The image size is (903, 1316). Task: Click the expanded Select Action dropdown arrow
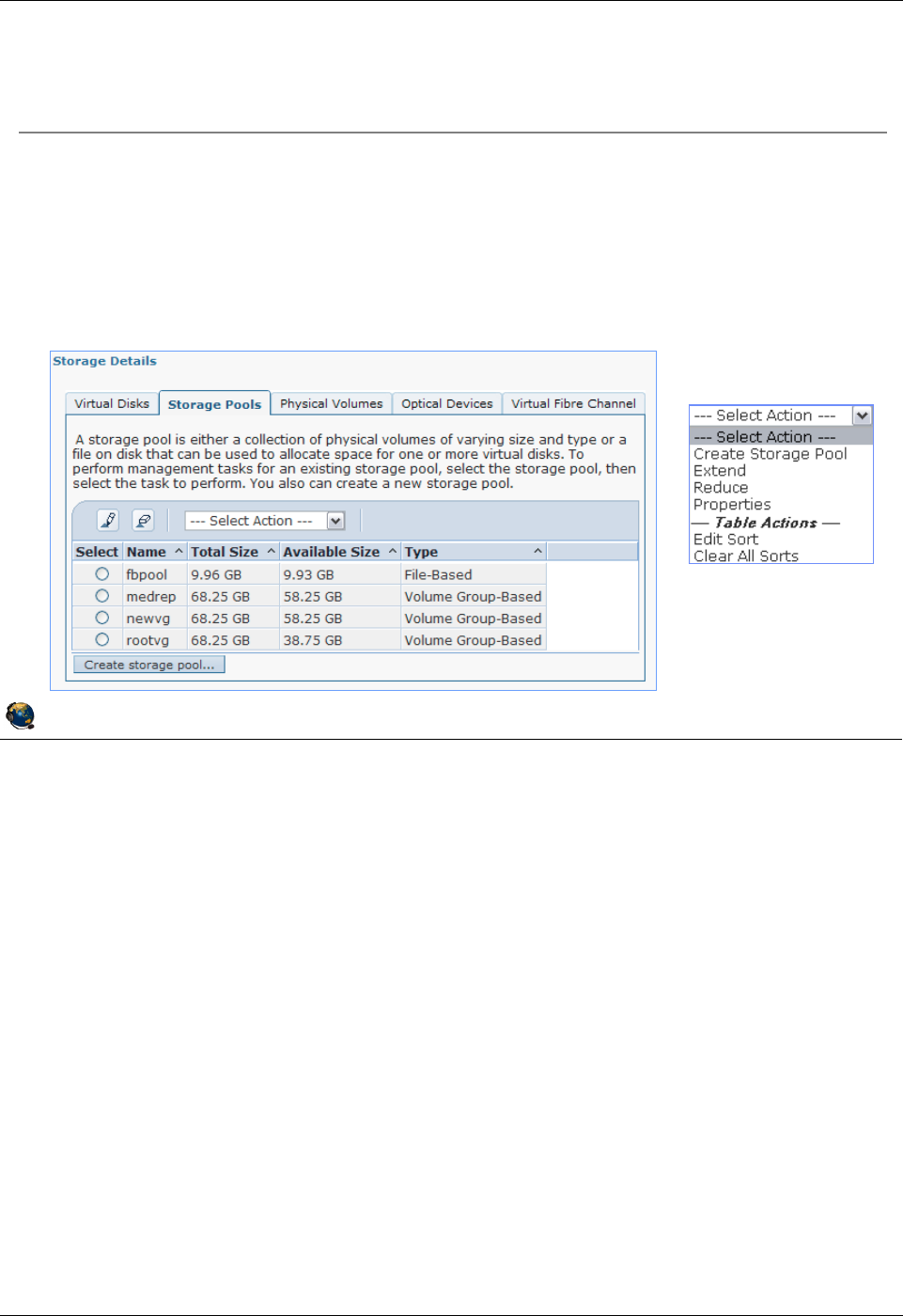coord(862,415)
